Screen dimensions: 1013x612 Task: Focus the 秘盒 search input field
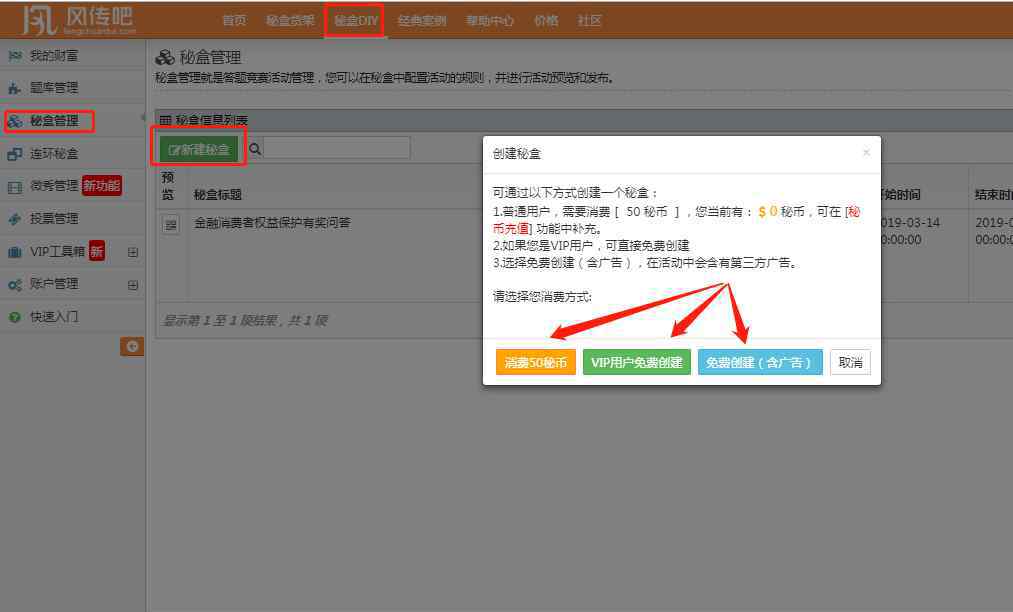click(x=337, y=149)
